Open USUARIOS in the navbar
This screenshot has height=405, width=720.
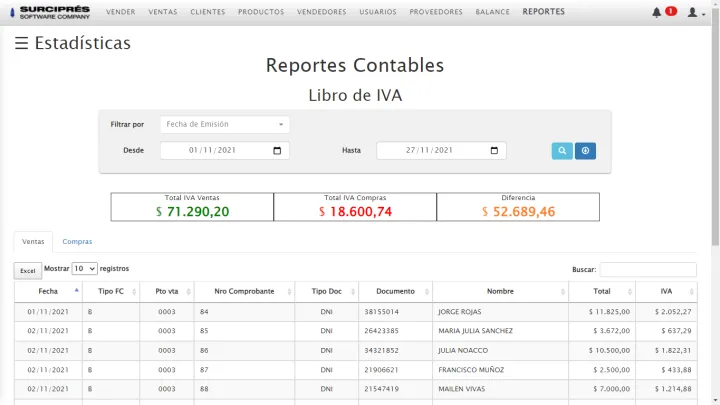[378, 12]
